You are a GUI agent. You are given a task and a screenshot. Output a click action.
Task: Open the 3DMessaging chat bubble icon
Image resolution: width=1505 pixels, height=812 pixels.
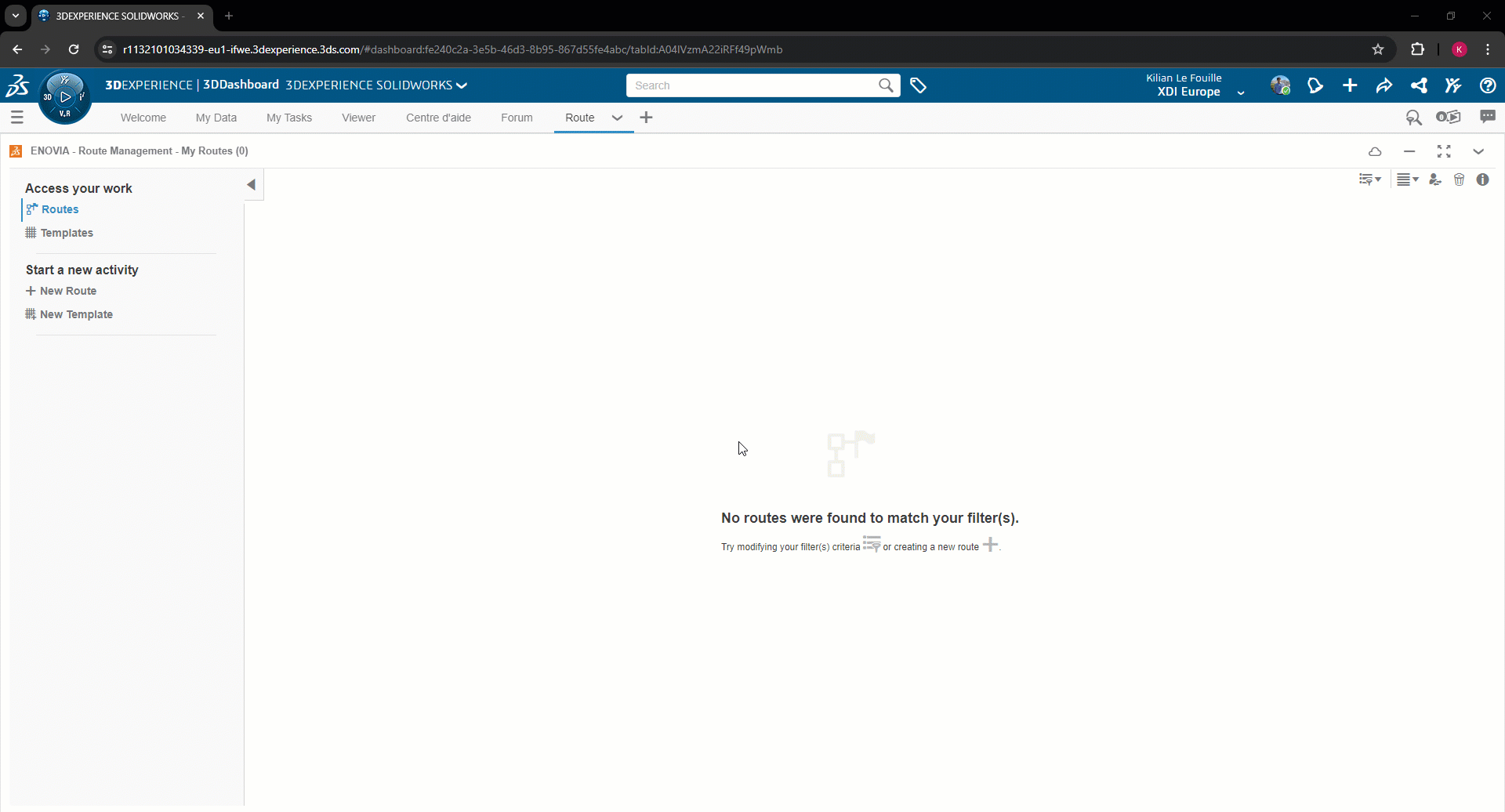[x=1487, y=117]
